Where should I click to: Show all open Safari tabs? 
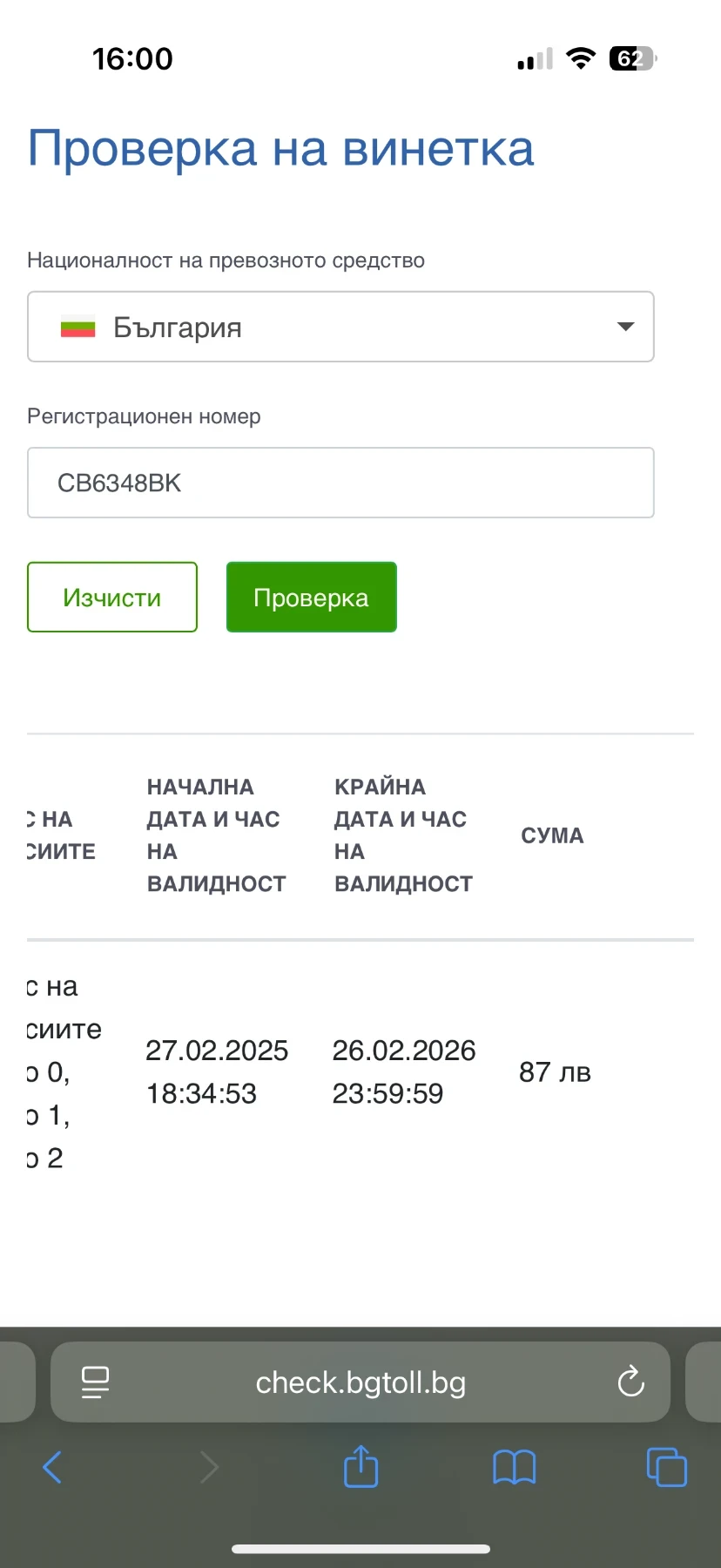coord(667,1467)
